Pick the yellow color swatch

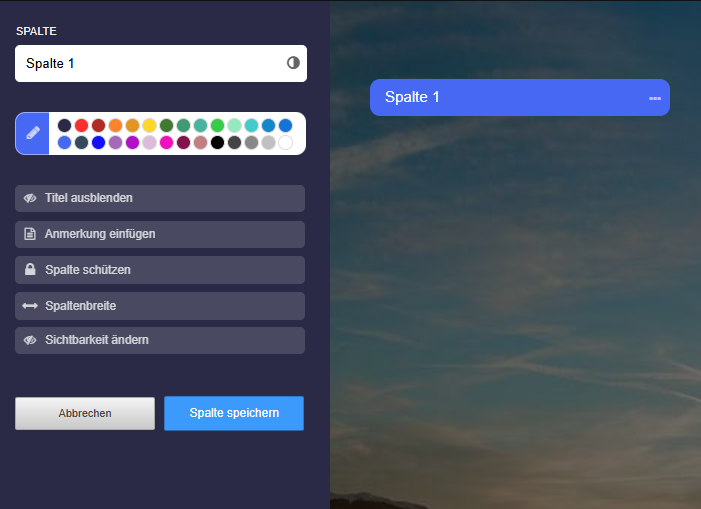coord(149,125)
